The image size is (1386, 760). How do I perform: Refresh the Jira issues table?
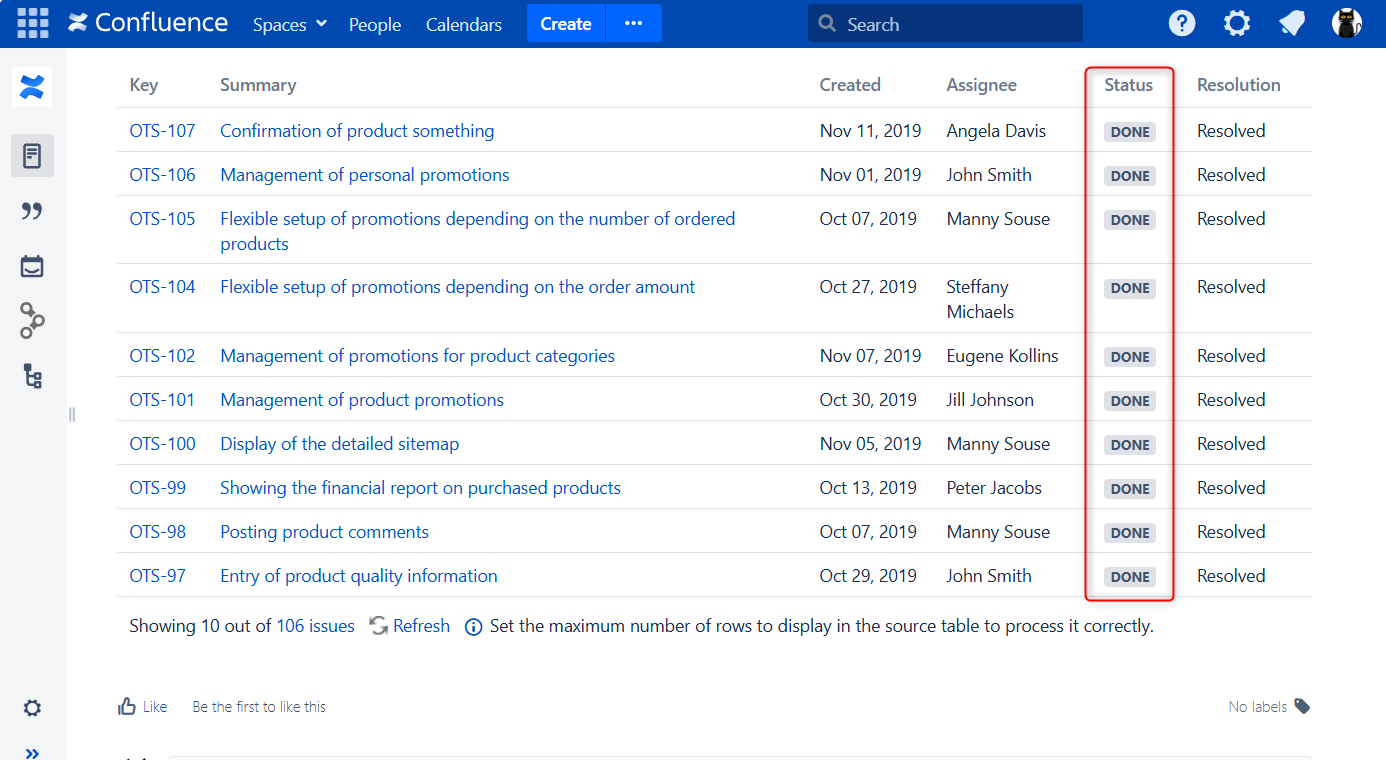[410, 626]
